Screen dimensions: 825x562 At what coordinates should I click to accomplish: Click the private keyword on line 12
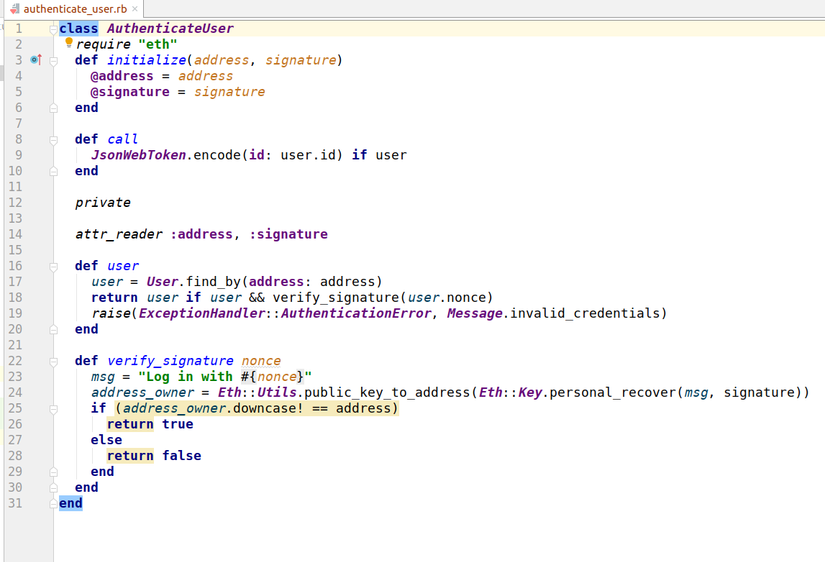point(103,203)
